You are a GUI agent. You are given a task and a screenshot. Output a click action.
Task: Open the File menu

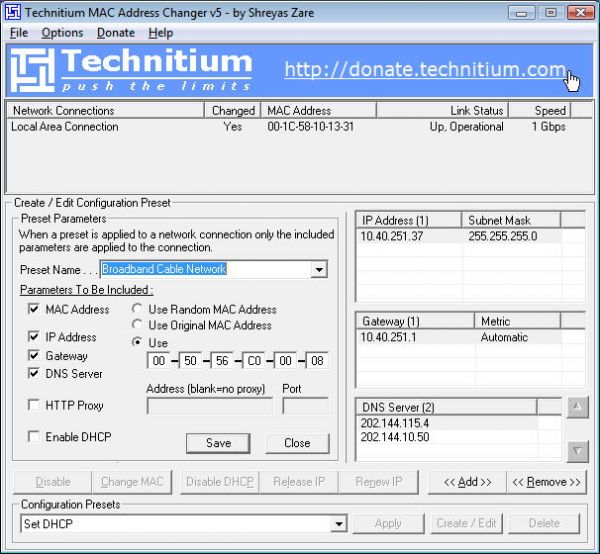pyautogui.click(x=19, y=33)
